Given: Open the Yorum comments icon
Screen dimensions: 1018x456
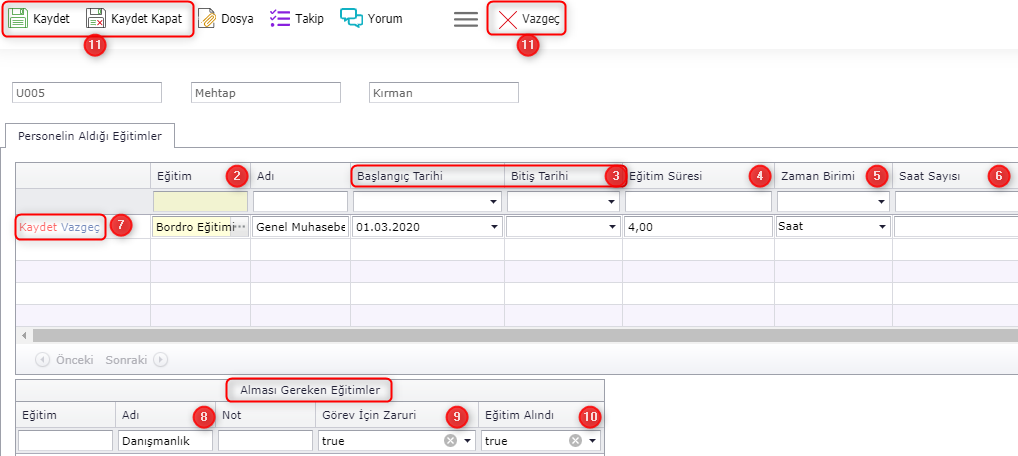Looking at the screenshot, I should (x=351, y=19).
